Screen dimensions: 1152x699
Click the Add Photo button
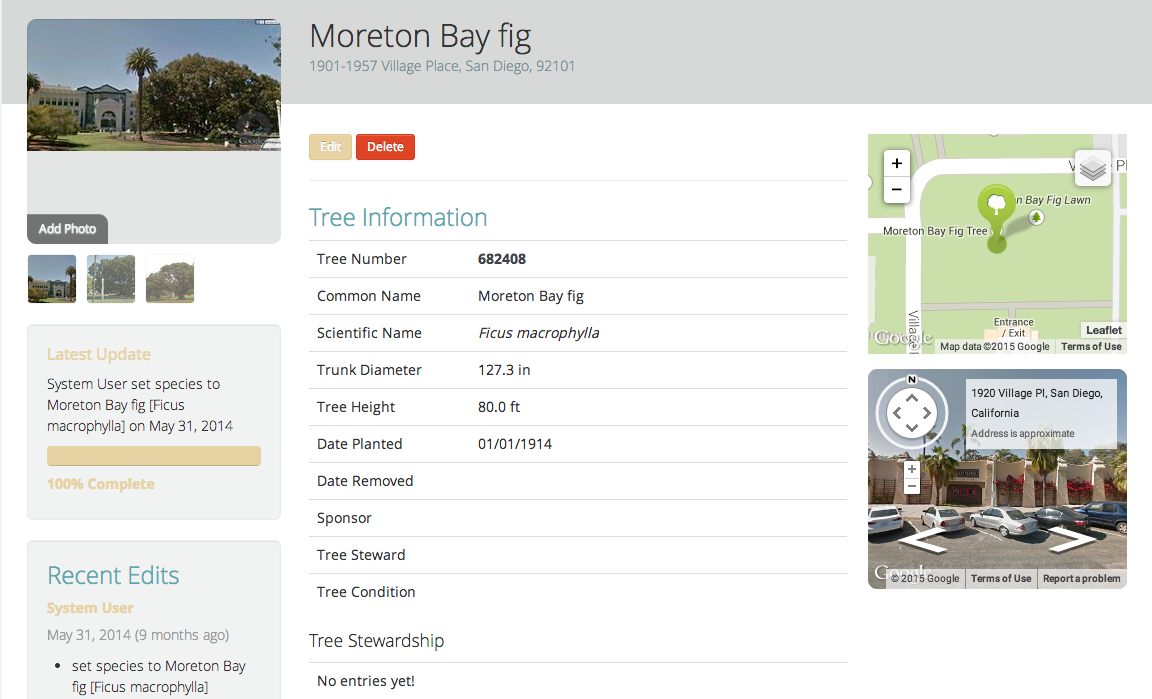point(67,229)
